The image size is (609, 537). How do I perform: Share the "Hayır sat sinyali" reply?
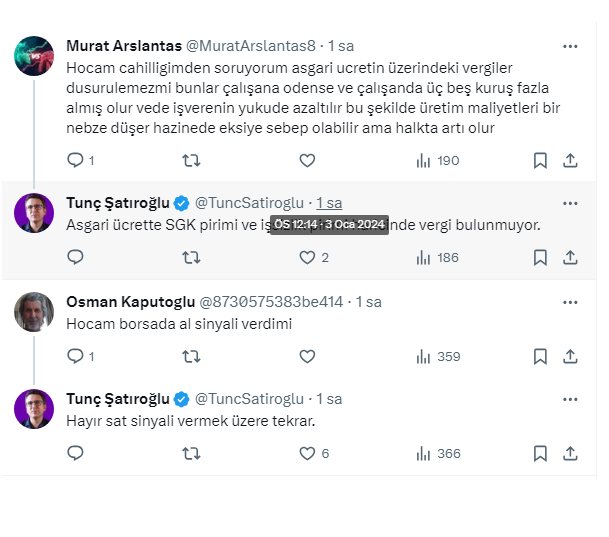[x=570, y=453]
